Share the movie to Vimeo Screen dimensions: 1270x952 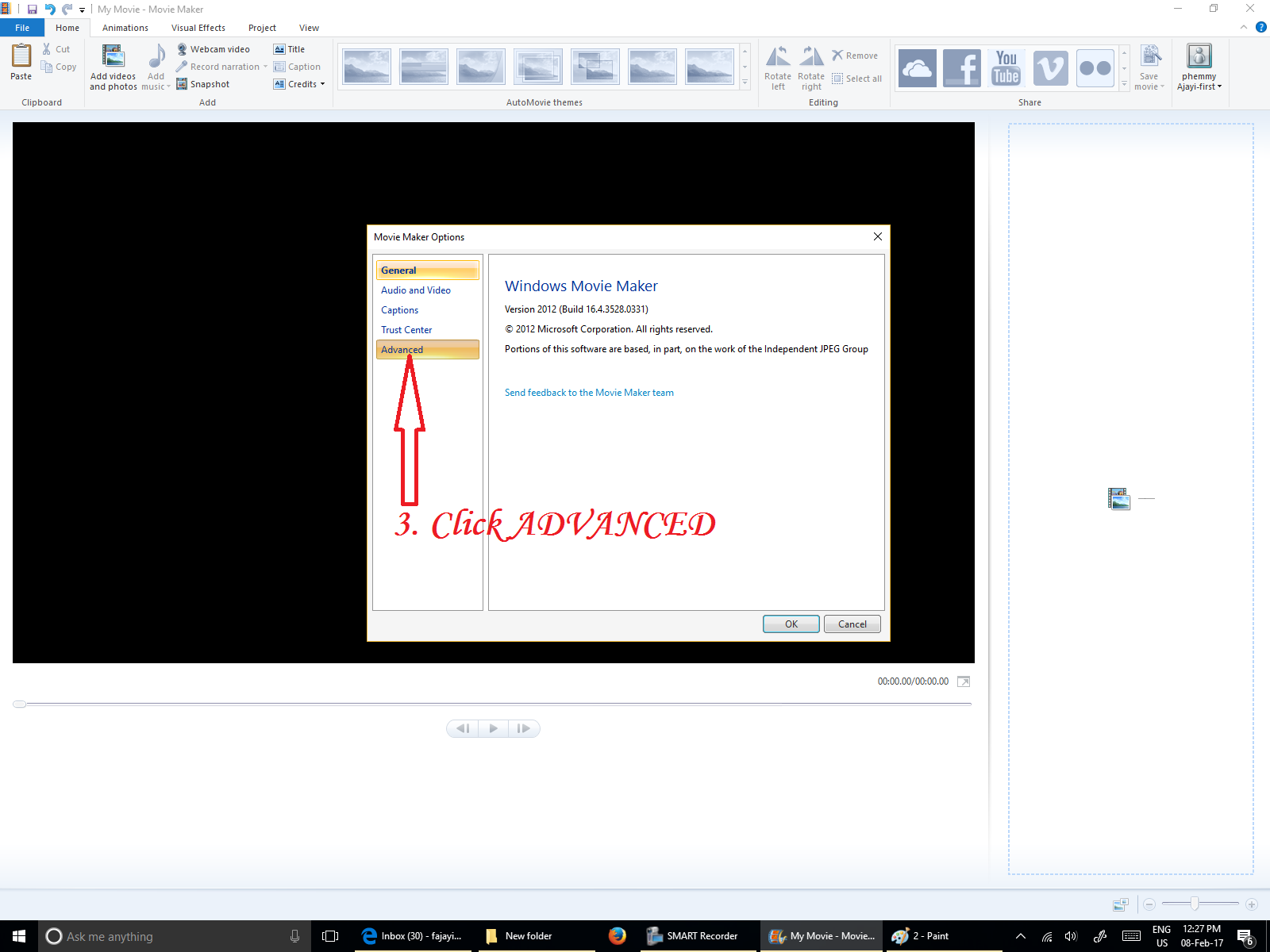tap(1050, 68)
